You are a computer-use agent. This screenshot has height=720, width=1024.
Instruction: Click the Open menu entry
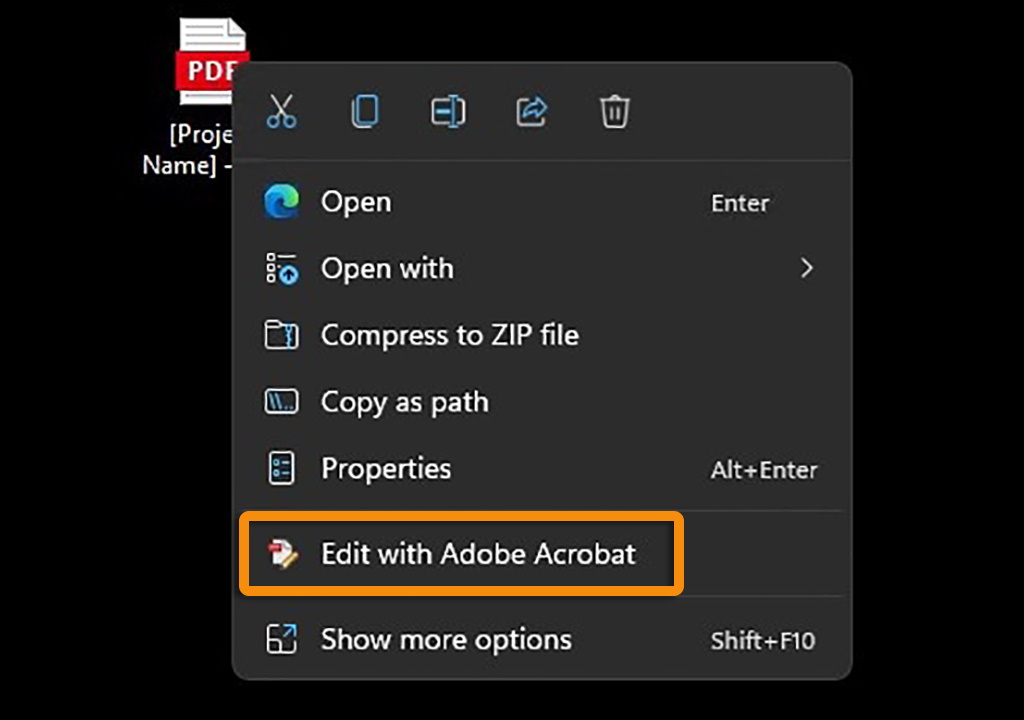356,202
